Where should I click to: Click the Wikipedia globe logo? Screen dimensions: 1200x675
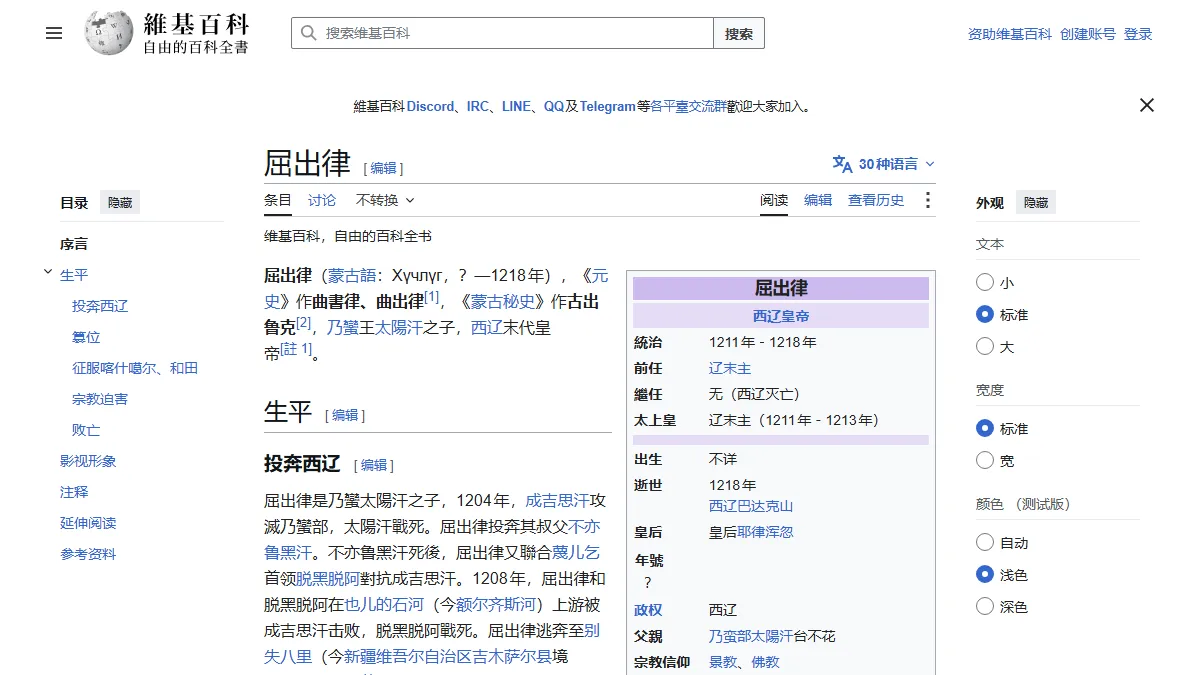click(x=108, y=33)
